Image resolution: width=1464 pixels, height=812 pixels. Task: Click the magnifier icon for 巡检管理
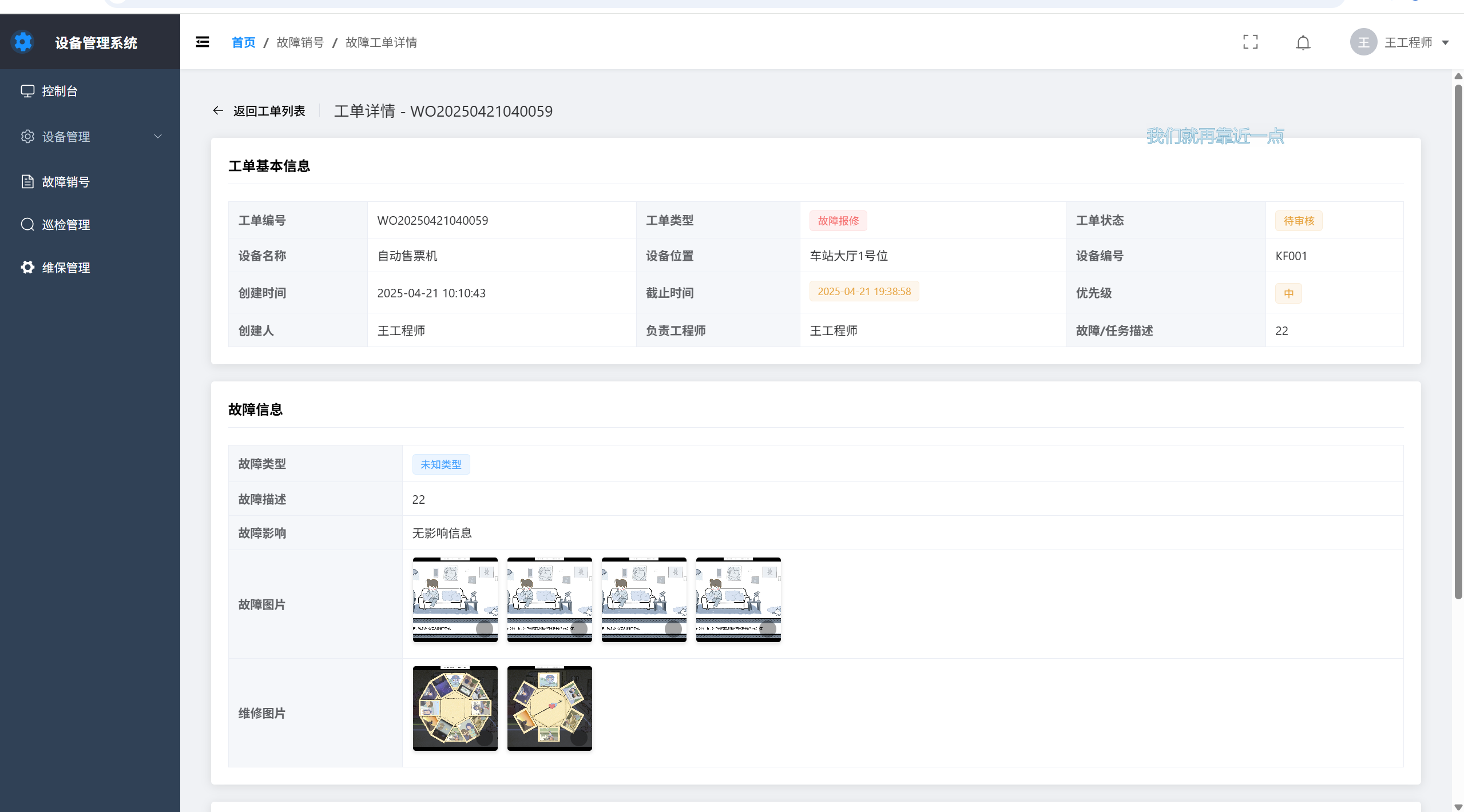[x=27, y=225]
